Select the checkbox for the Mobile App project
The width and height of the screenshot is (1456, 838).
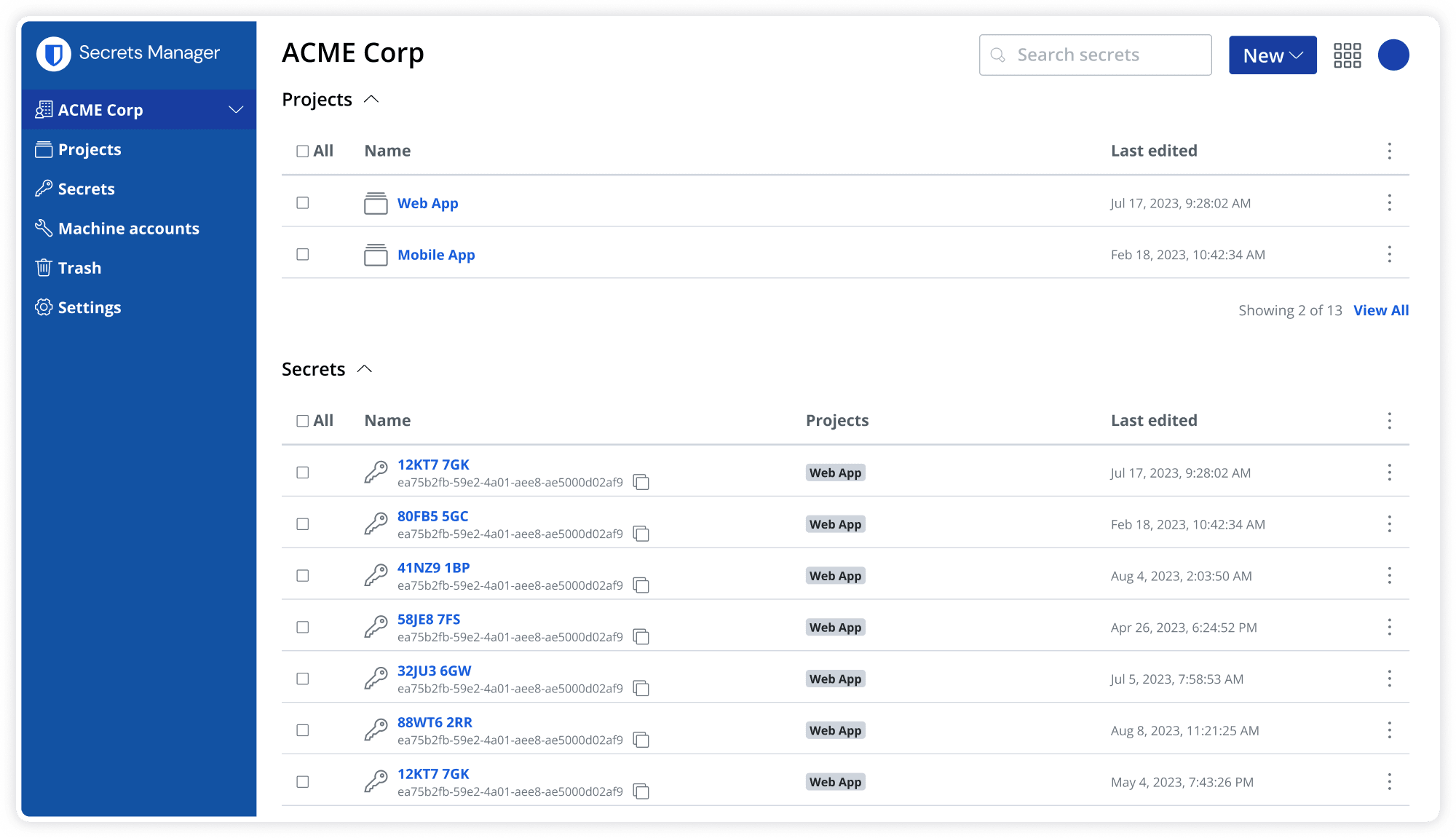(302, 254)
